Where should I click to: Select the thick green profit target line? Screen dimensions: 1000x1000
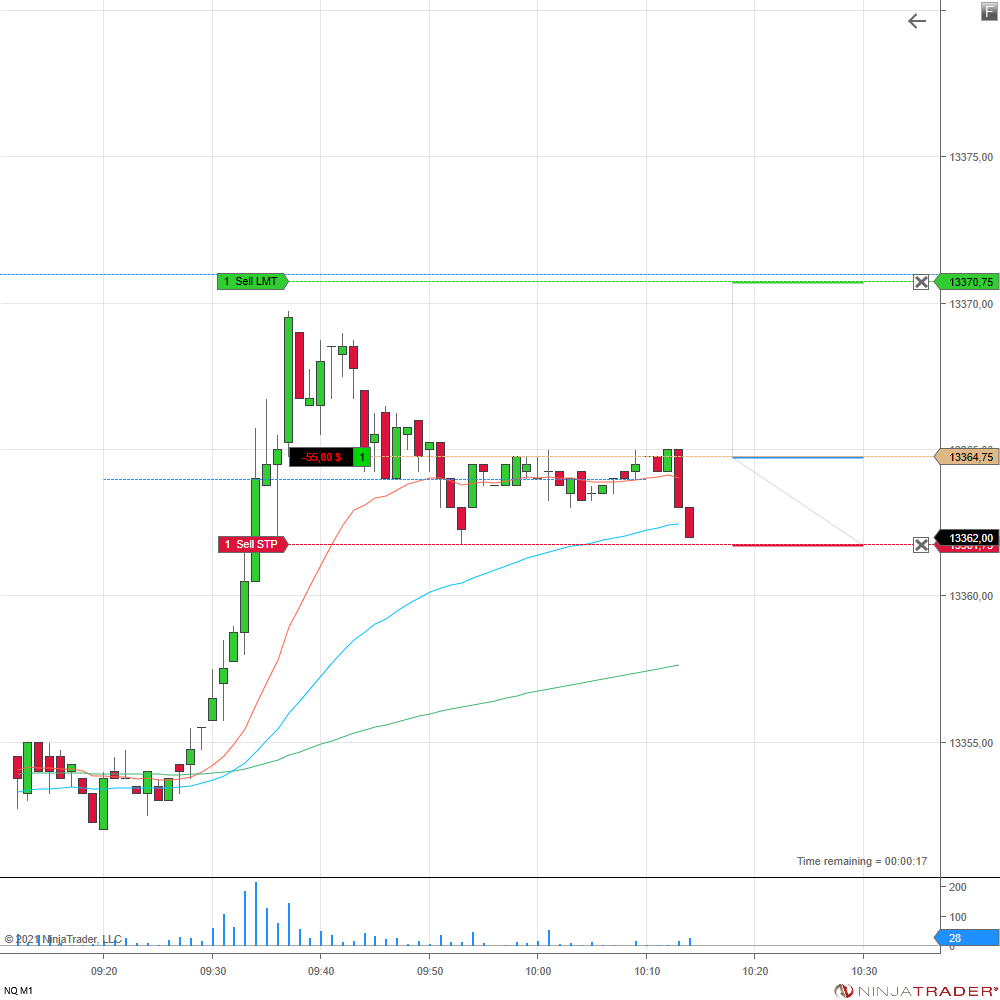point(797,282)
